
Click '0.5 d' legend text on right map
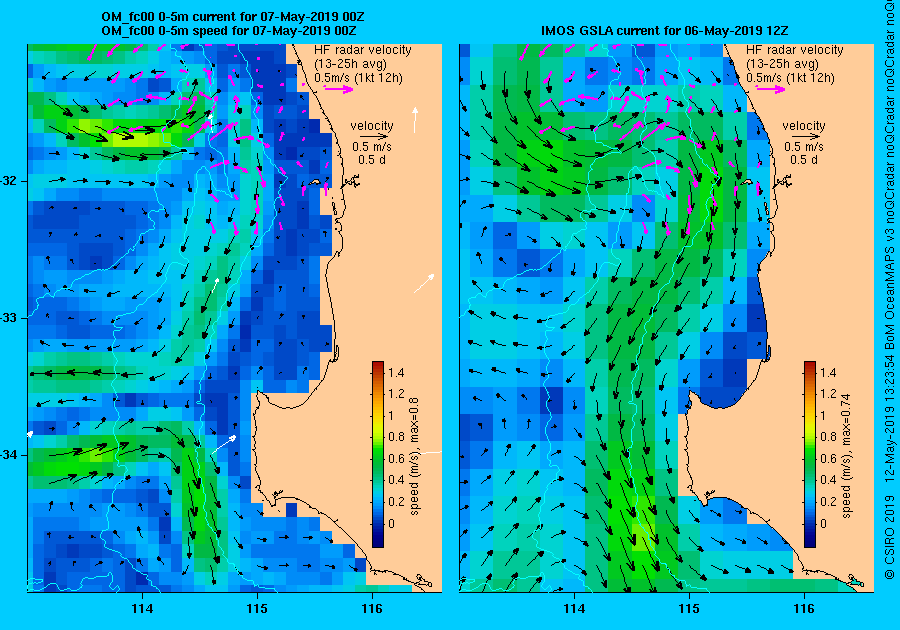[804, 160]
